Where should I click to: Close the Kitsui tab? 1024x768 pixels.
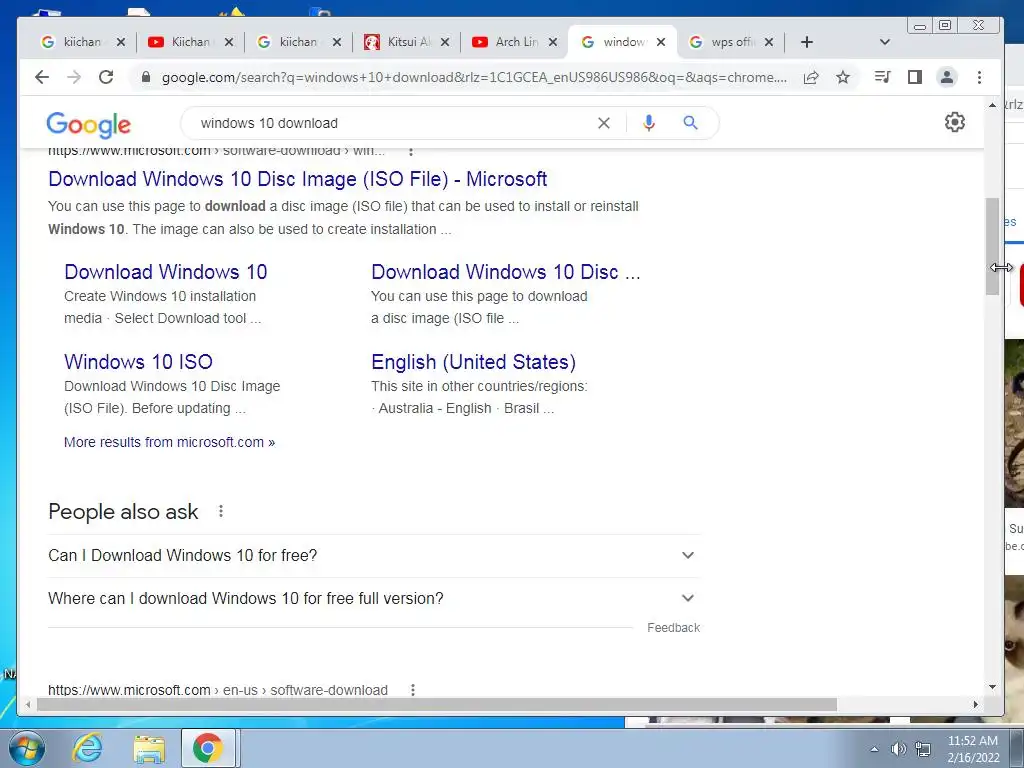[x=445, y=42]
